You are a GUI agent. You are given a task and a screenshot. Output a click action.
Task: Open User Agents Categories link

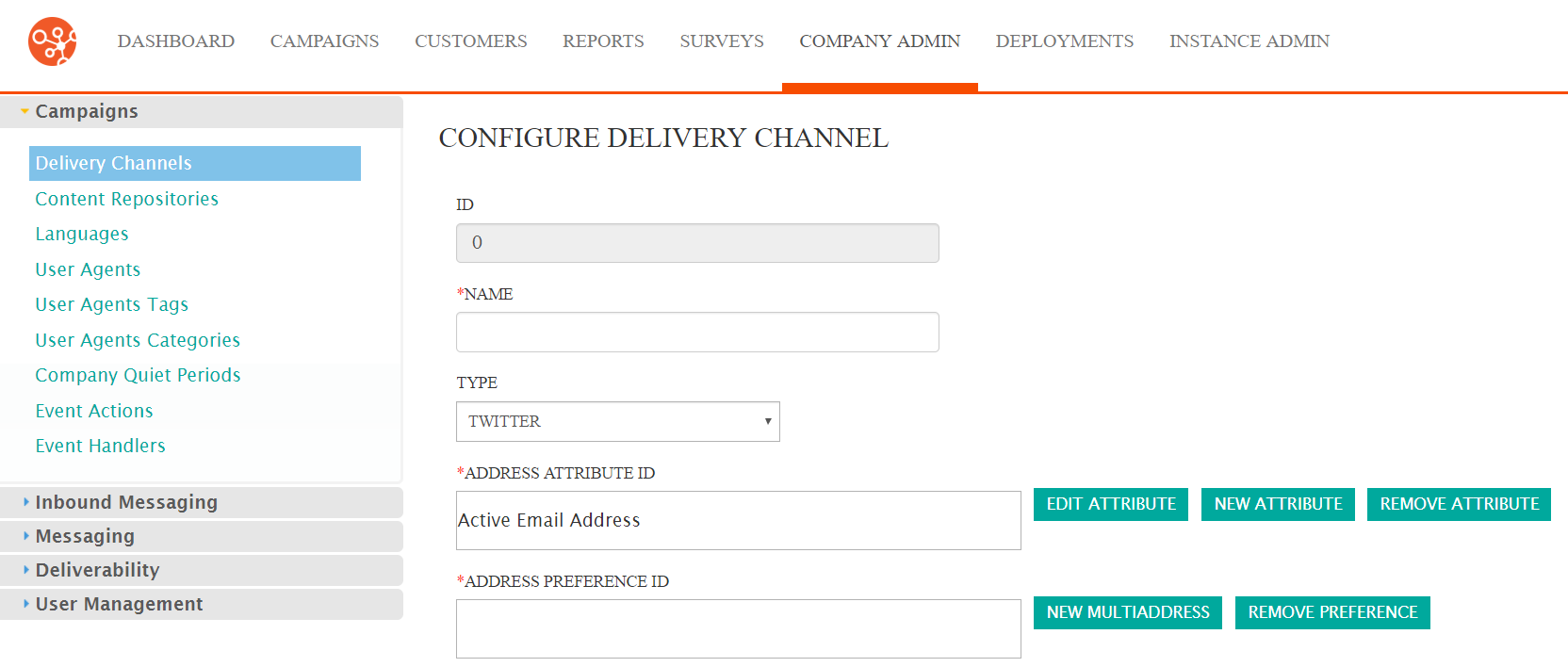coord(138,340)
